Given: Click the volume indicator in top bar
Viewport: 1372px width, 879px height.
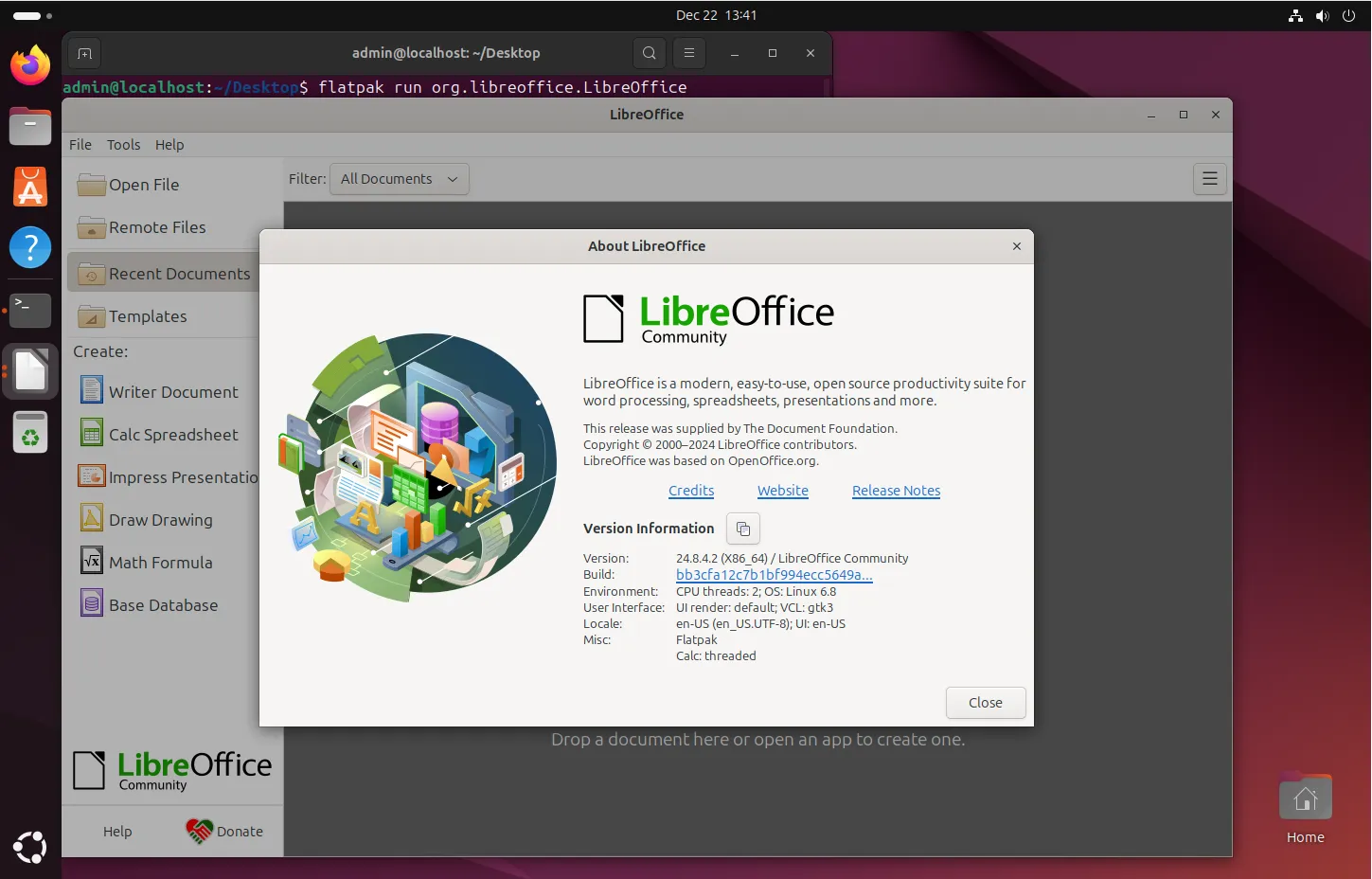Looking at the screenshot, I should tap(1322, 15).
